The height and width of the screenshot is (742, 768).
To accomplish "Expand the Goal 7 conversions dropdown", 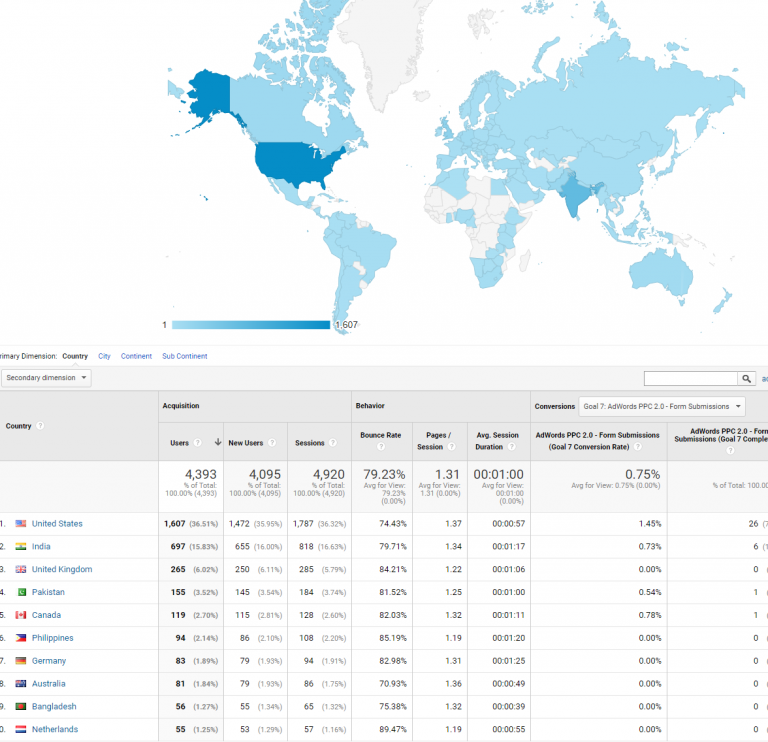I will (661, 406).
